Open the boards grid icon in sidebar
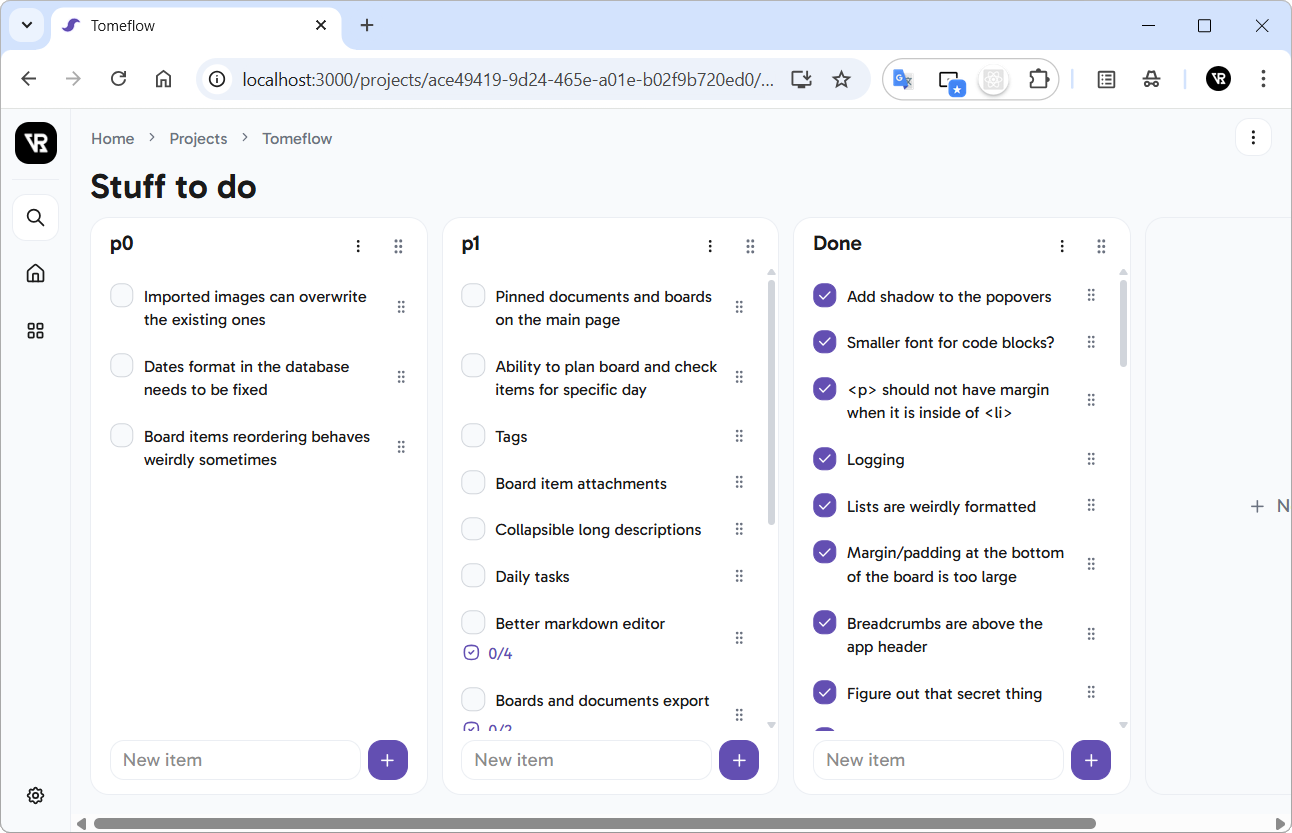 (x=36, y=330)
